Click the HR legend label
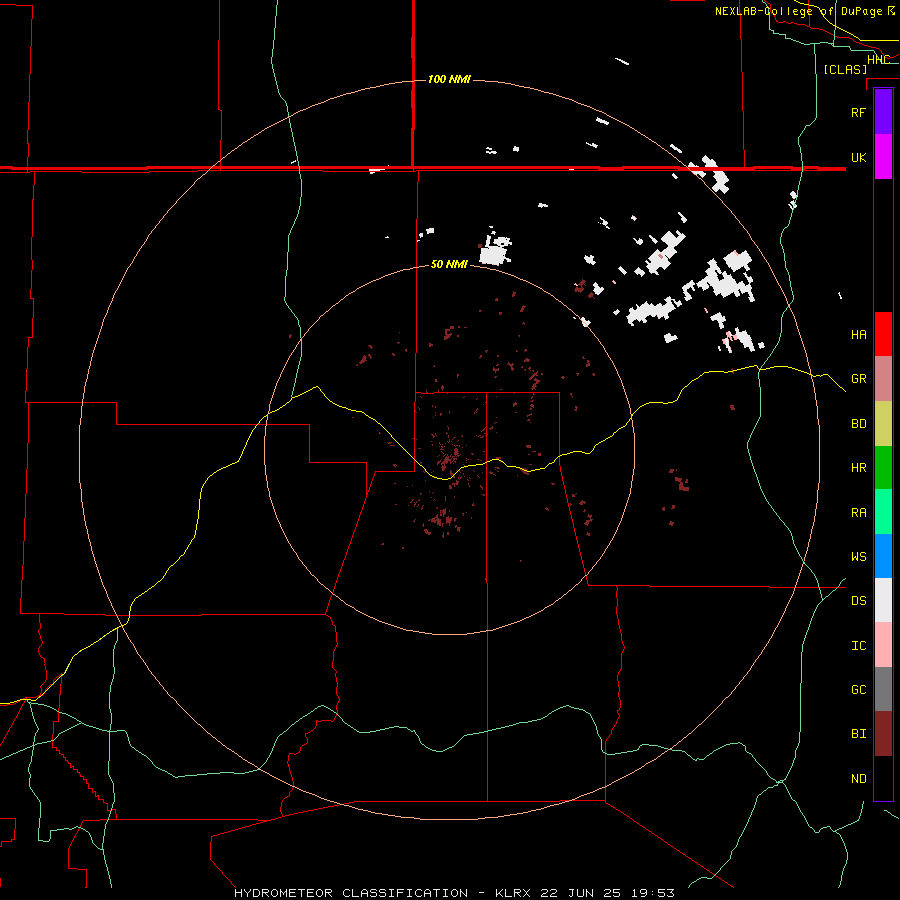This screenshot has height=900, width=900. pos(858,468)
